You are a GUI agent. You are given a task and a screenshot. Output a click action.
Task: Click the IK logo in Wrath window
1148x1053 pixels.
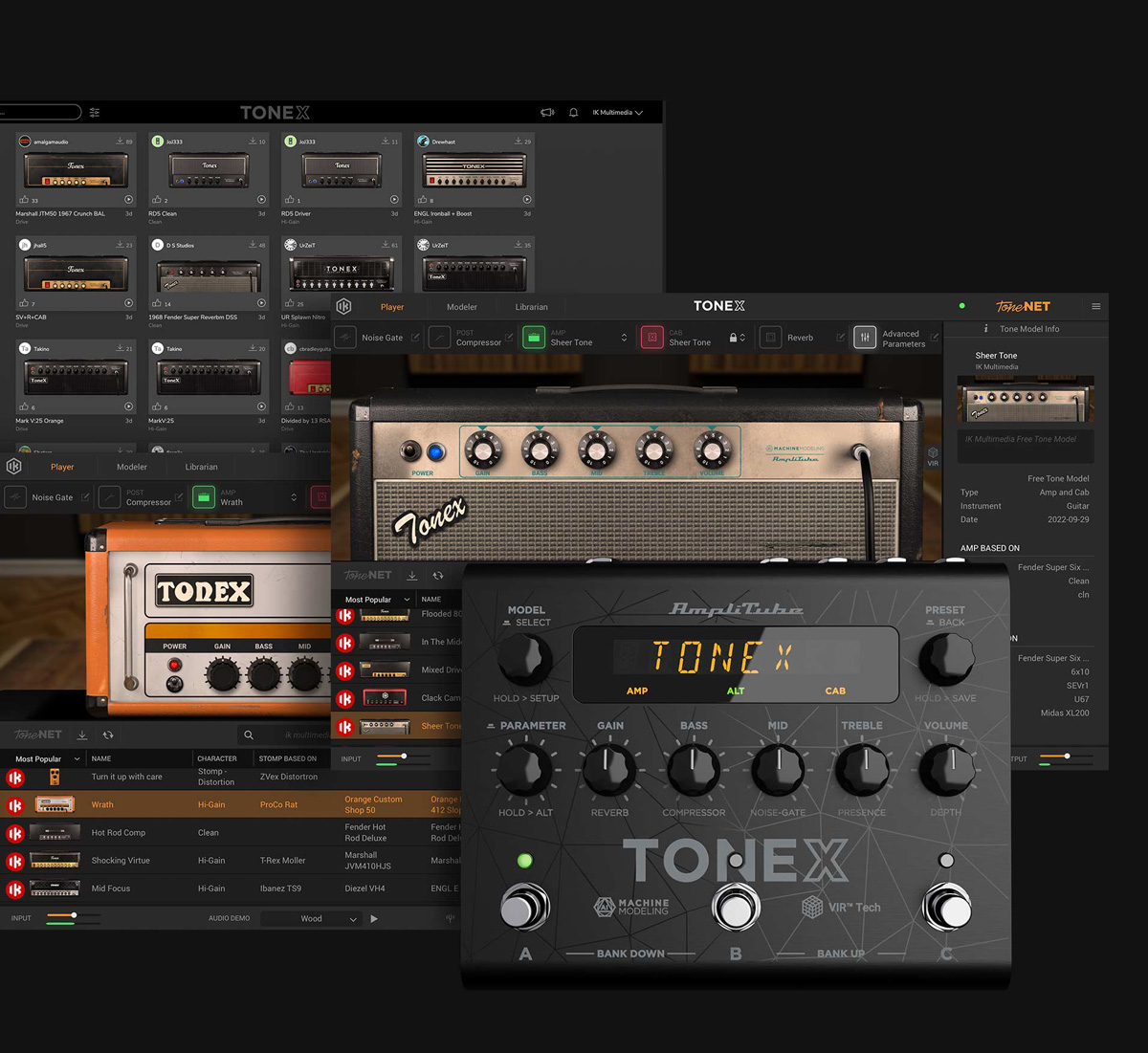[13, 467]
